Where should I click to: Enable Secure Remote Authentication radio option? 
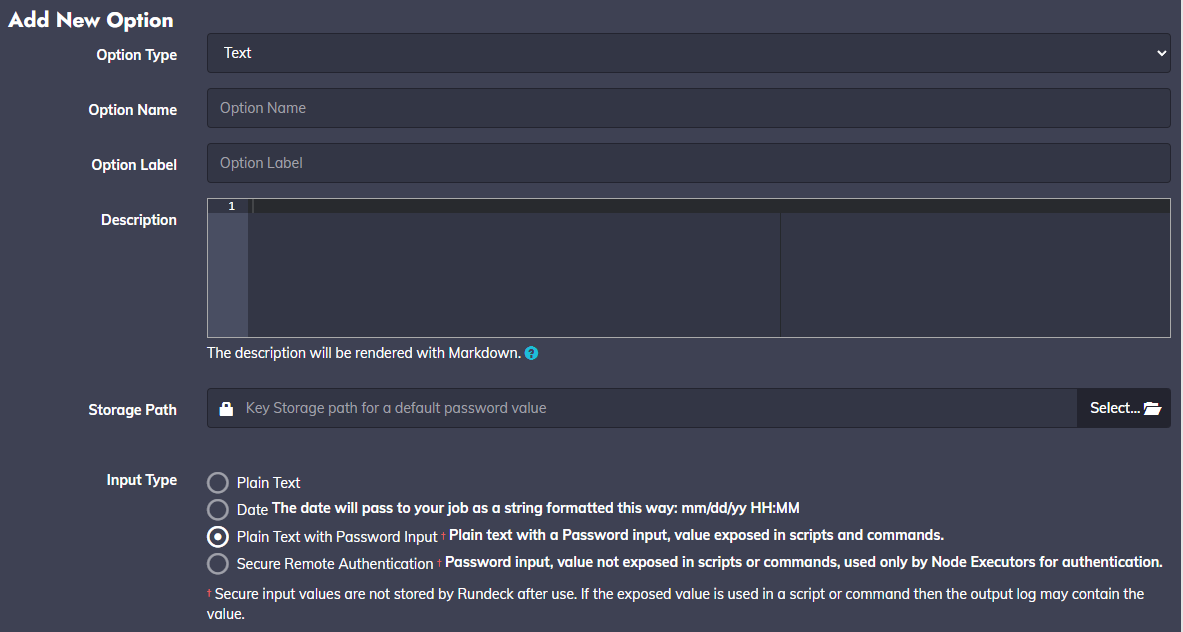(x=218, y=563)
